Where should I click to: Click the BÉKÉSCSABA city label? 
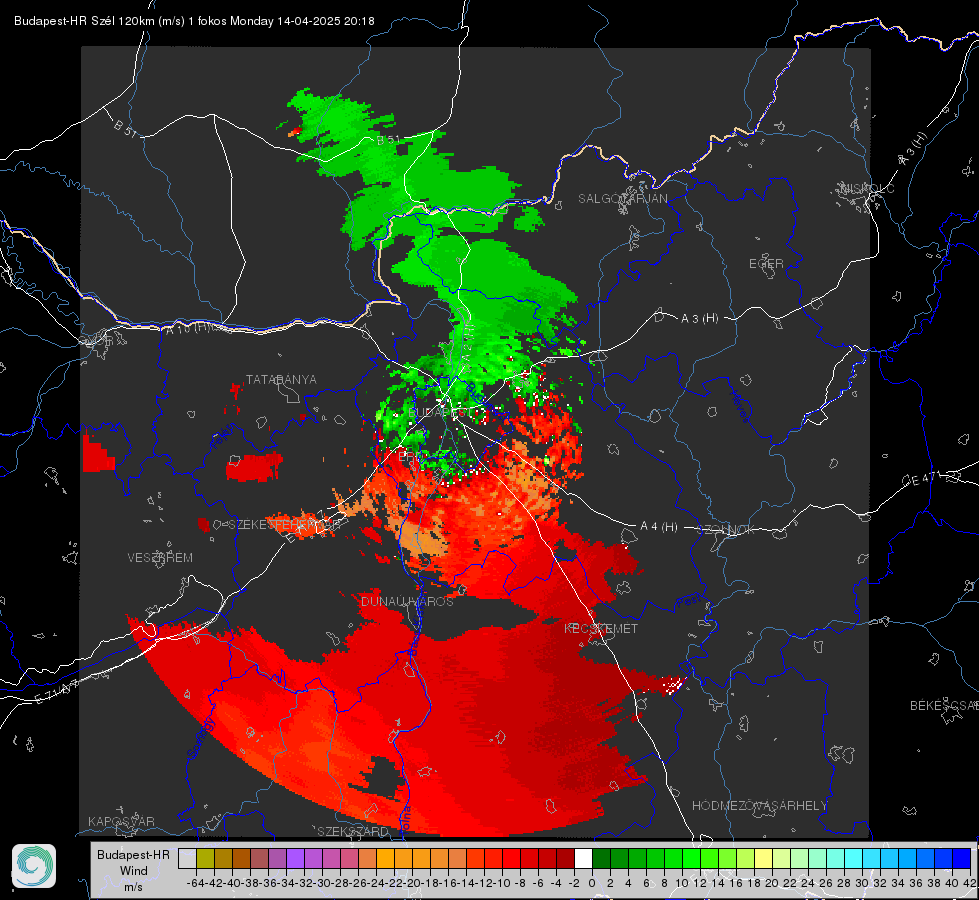click(x=944, y=705)
